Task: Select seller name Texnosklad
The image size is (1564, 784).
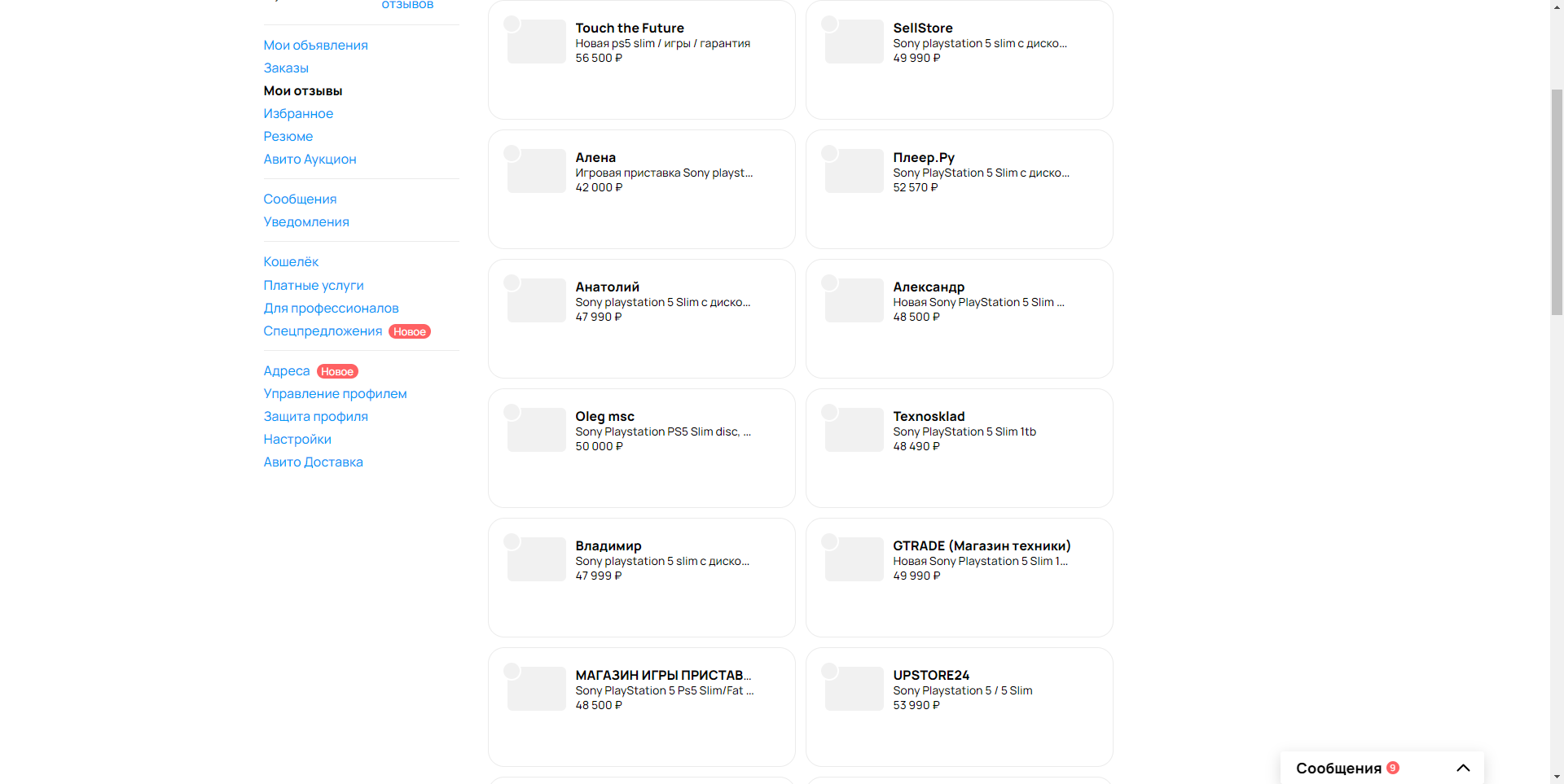Action: pyautogui.click(x=929, y=416)
